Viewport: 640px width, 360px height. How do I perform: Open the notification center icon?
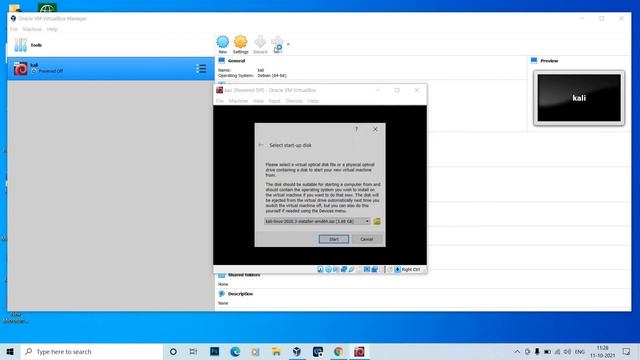[627, 351]
